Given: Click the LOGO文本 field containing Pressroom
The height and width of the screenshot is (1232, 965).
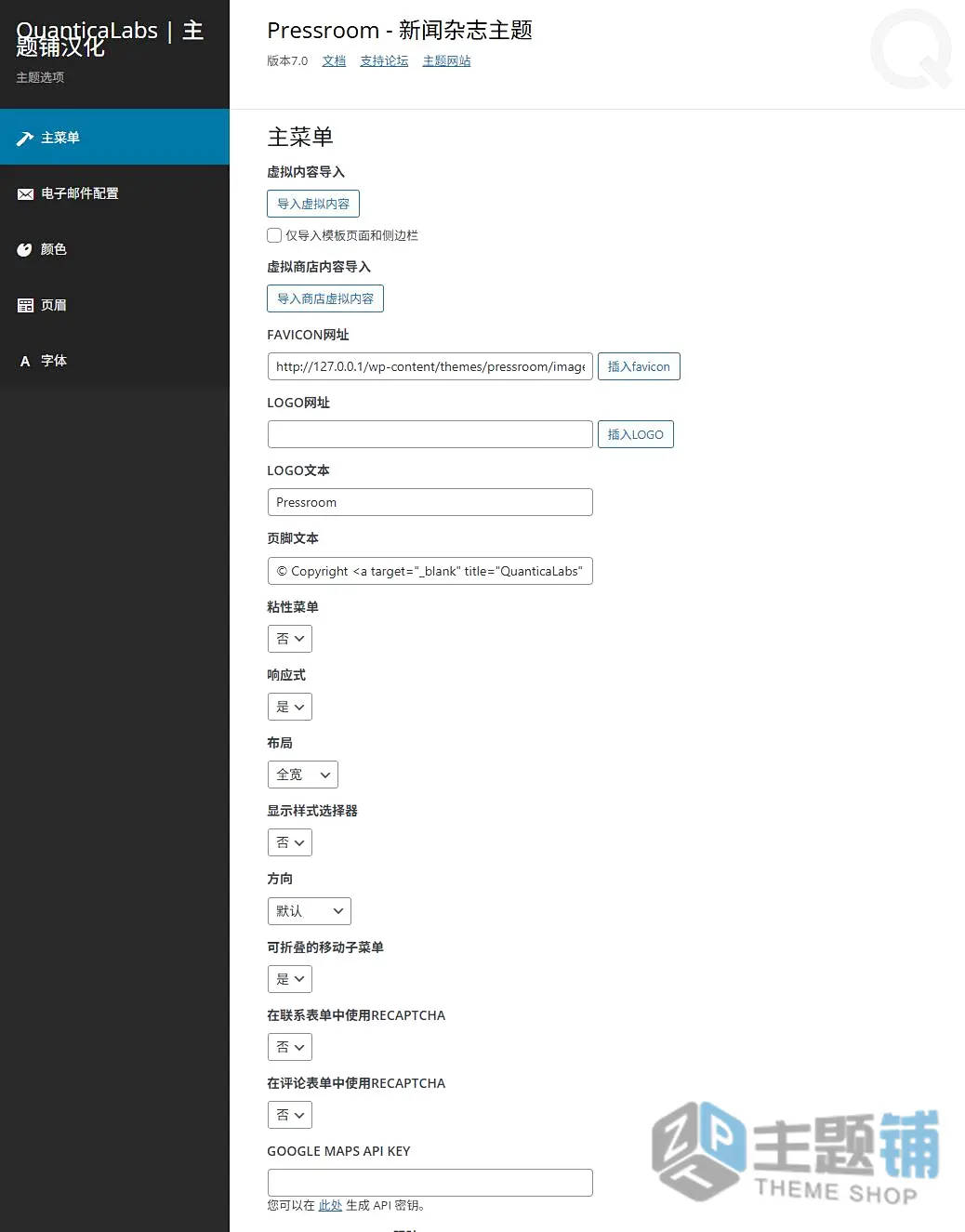Looking at the screenshot, I should (430, 502).
